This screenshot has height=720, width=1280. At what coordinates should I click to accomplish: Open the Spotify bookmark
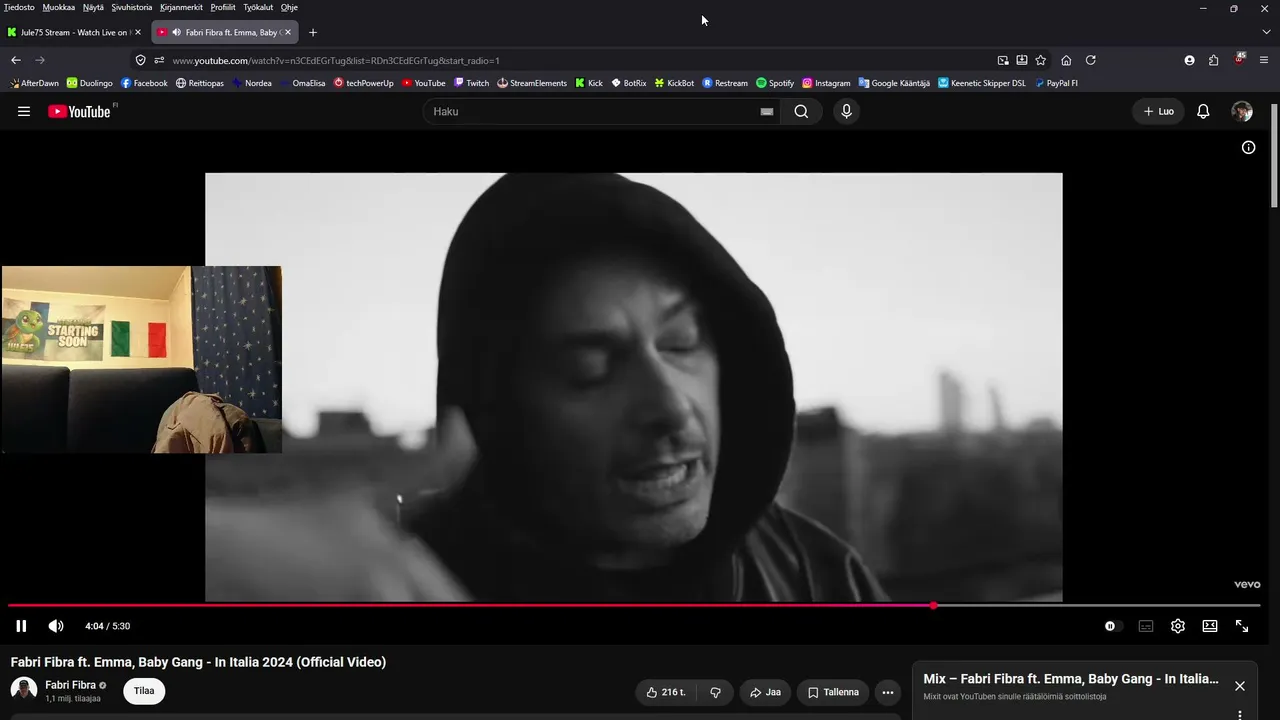[x=775, y=83]
